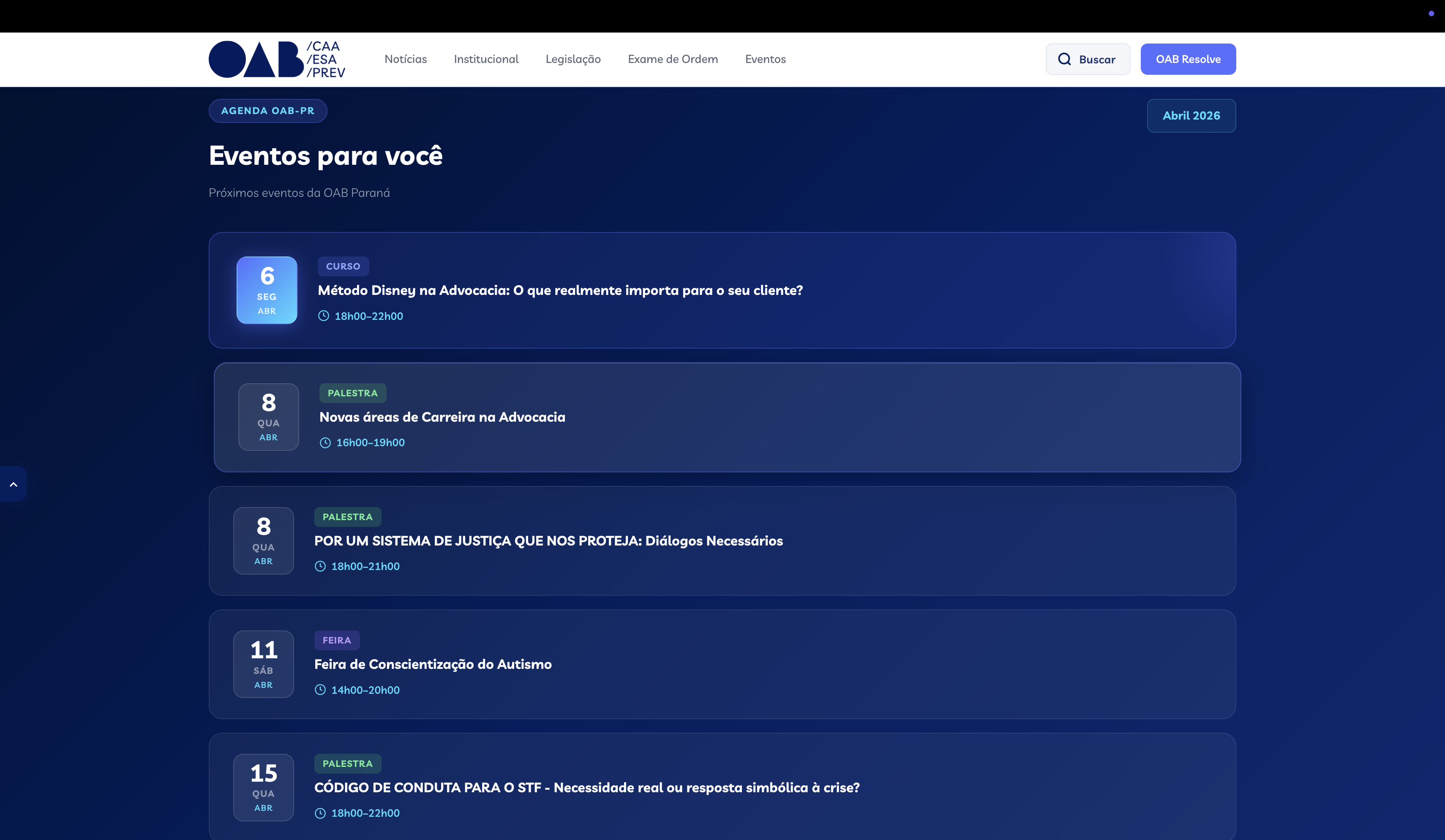
Task: Click the date badge showing 15 QUA ABR
Action: pos(263,787)
